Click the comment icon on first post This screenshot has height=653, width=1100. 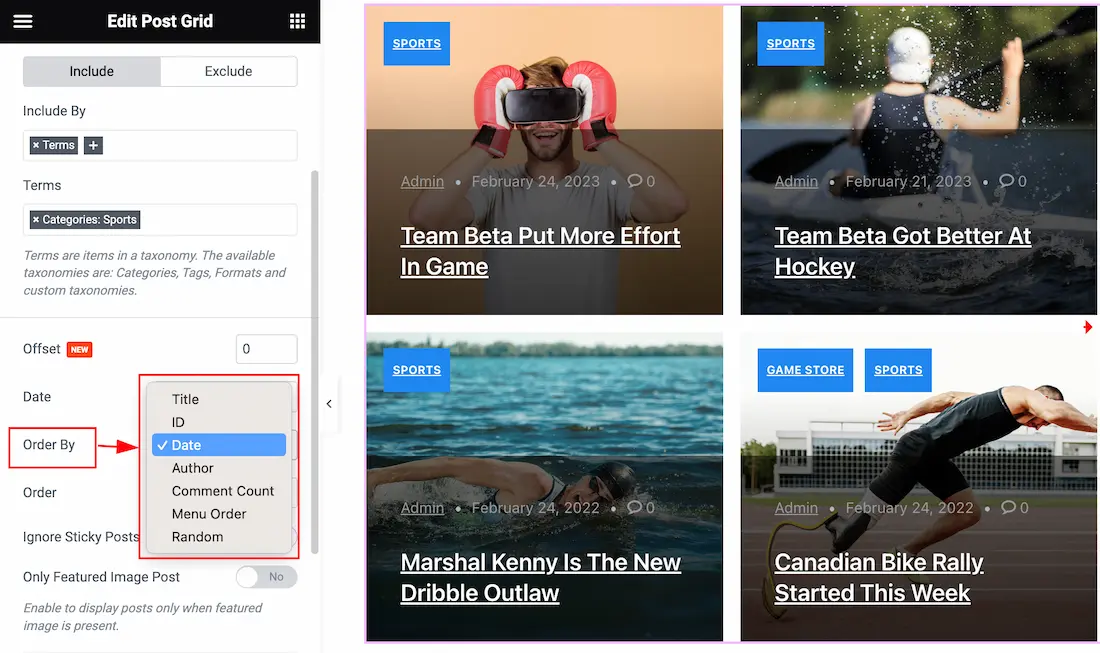635,180
